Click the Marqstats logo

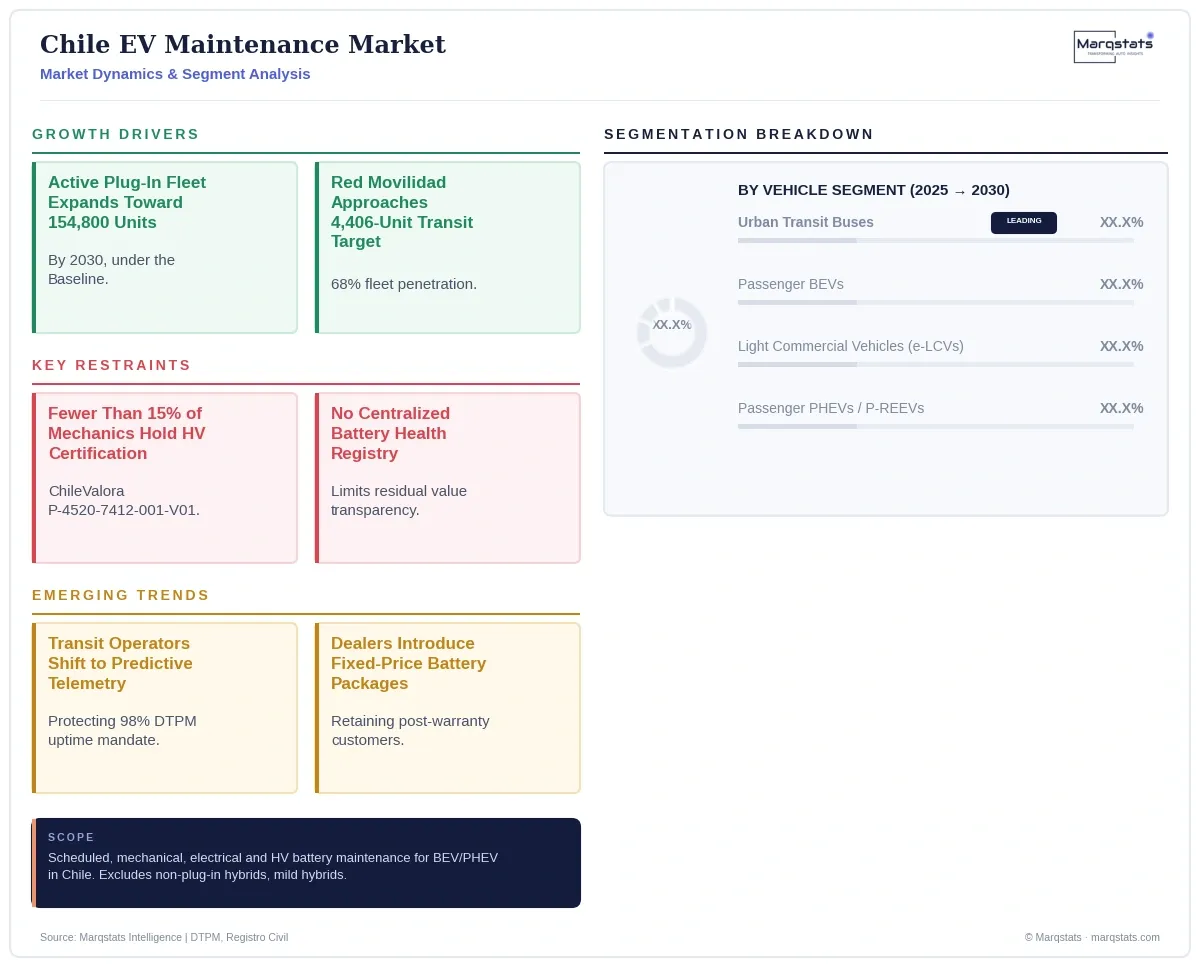[1113, 46]
